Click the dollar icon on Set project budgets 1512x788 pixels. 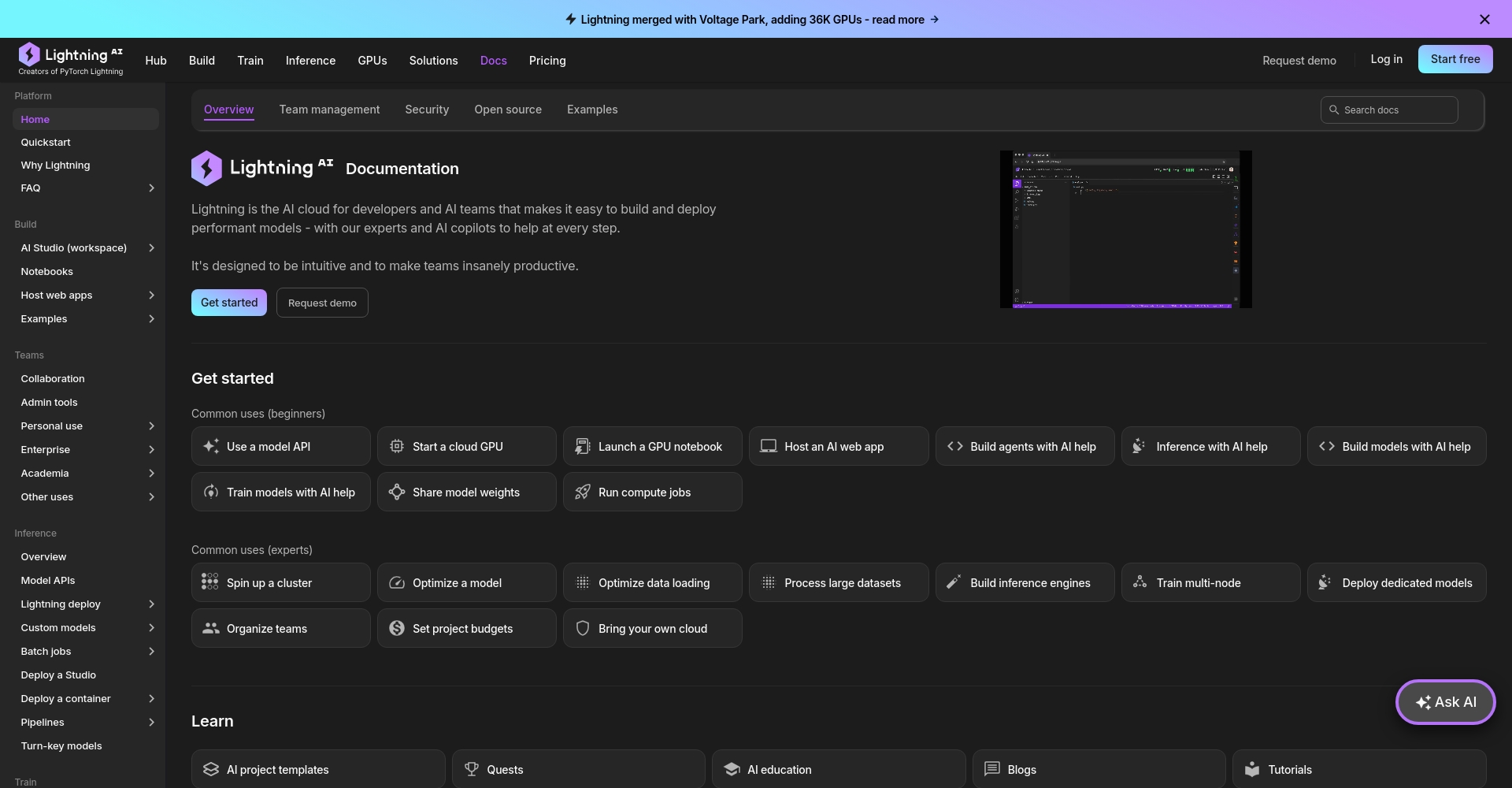click(x=397, y=628)
